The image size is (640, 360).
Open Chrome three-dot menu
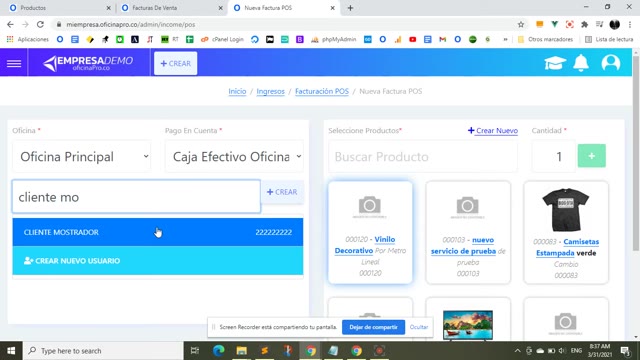tap(630, 24)
